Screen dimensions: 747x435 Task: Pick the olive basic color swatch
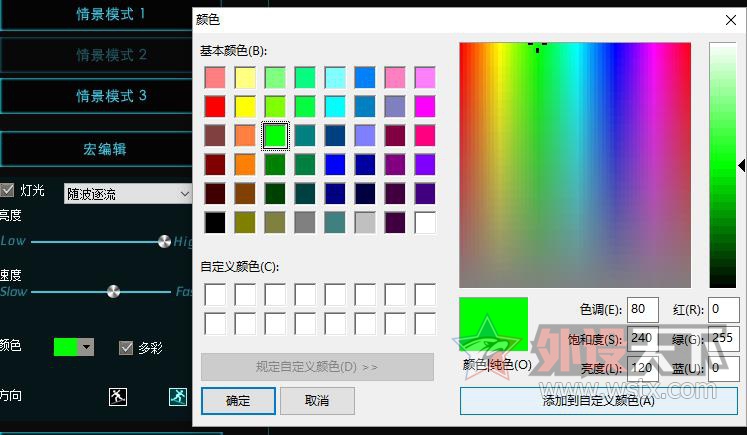coord(245,223)
